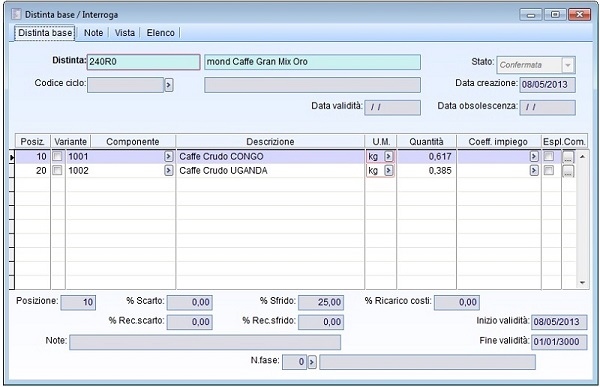Click the Codice ciclo input field
600x387 pixels.
[x=126, y=85]
